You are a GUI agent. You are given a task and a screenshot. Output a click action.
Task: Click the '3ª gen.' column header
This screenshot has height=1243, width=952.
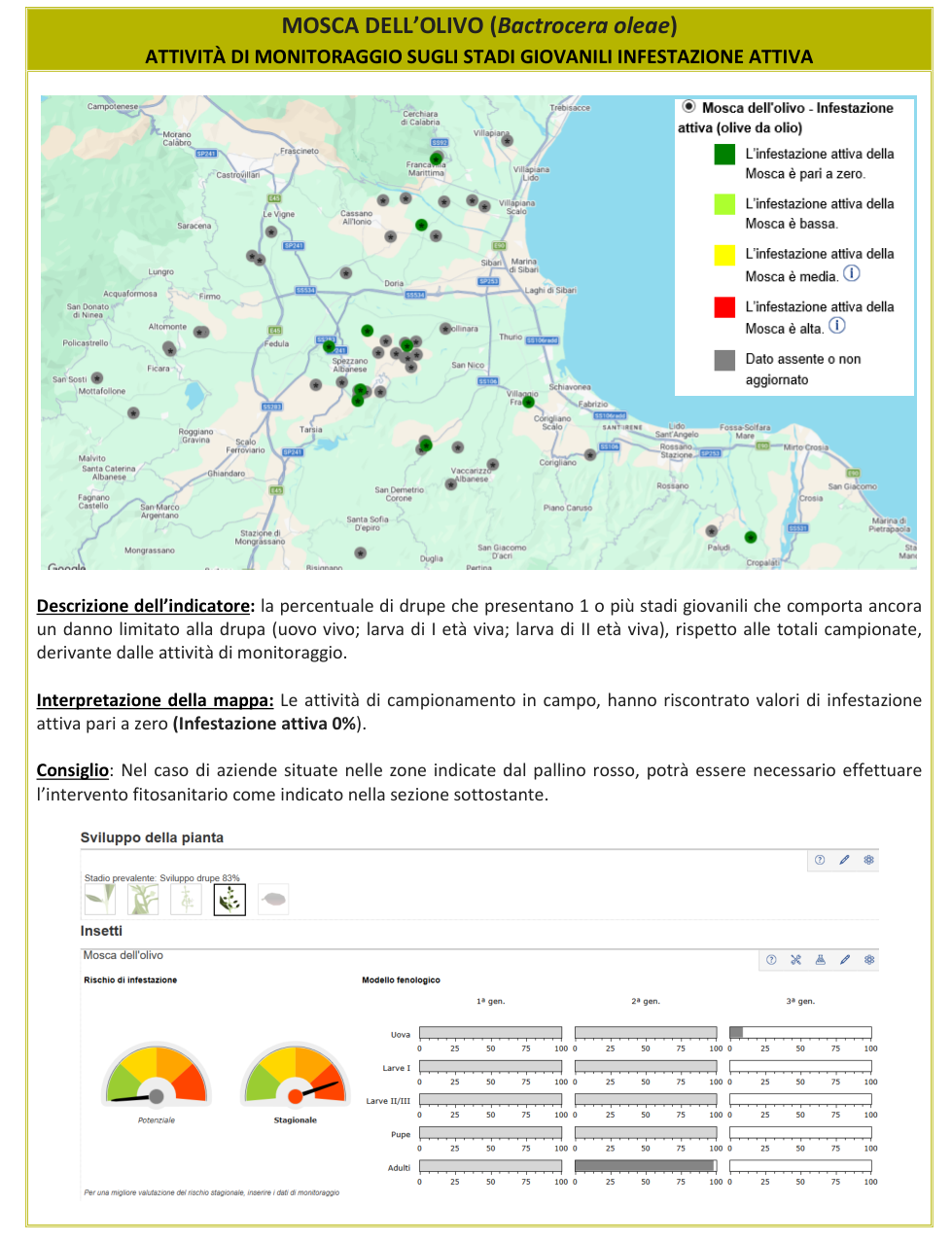click(800, 1001)
